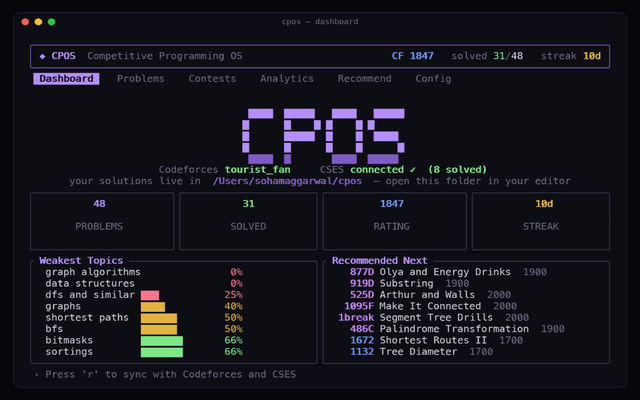Screen dimensions: 640x400
Task: Click the green bitmasks progress bar
Action: 162,341
